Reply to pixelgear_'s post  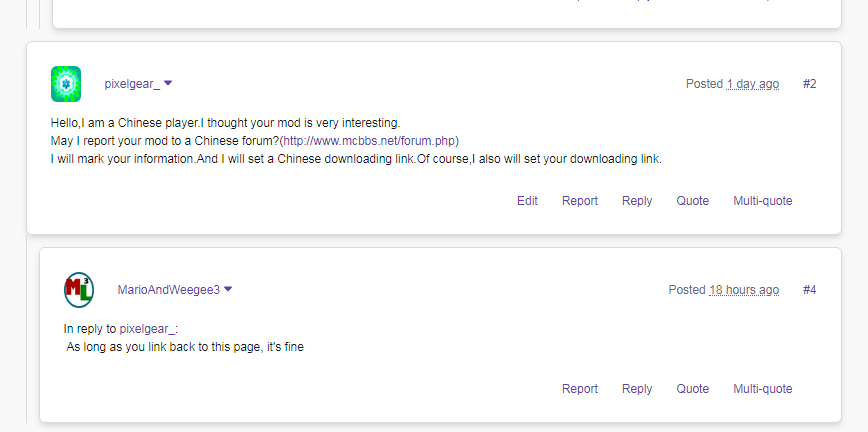[x=637, y=201]
